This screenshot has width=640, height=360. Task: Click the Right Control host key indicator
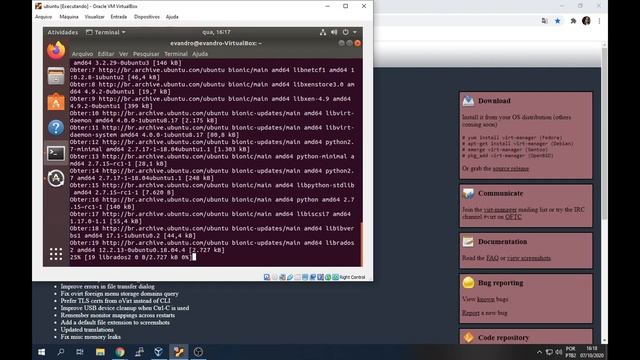point(352,277)
